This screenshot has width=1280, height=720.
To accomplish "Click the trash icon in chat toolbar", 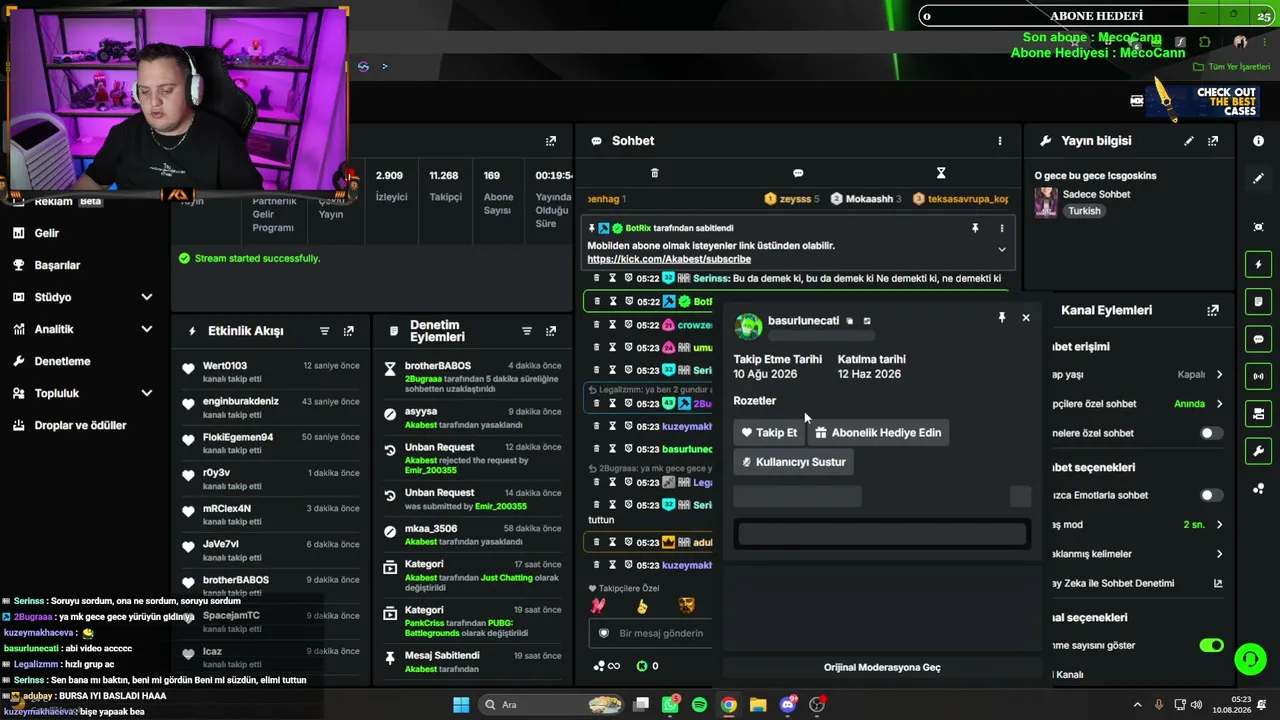I will [655, 173].
